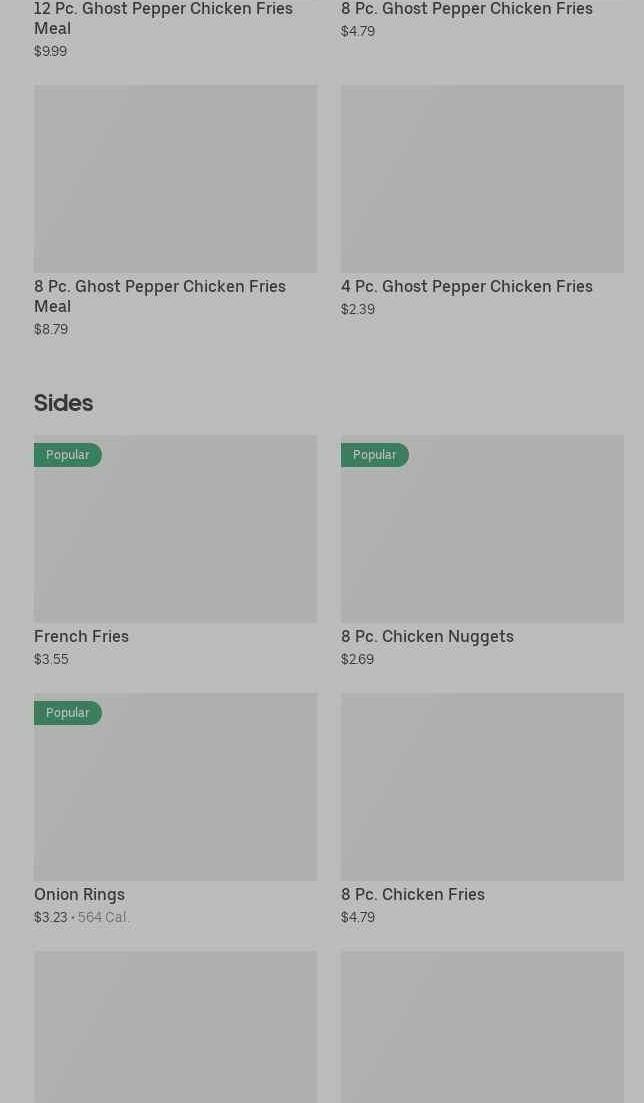Click Popular badge on Onion Rings
644x1103 pixels.
click(67, 713)
